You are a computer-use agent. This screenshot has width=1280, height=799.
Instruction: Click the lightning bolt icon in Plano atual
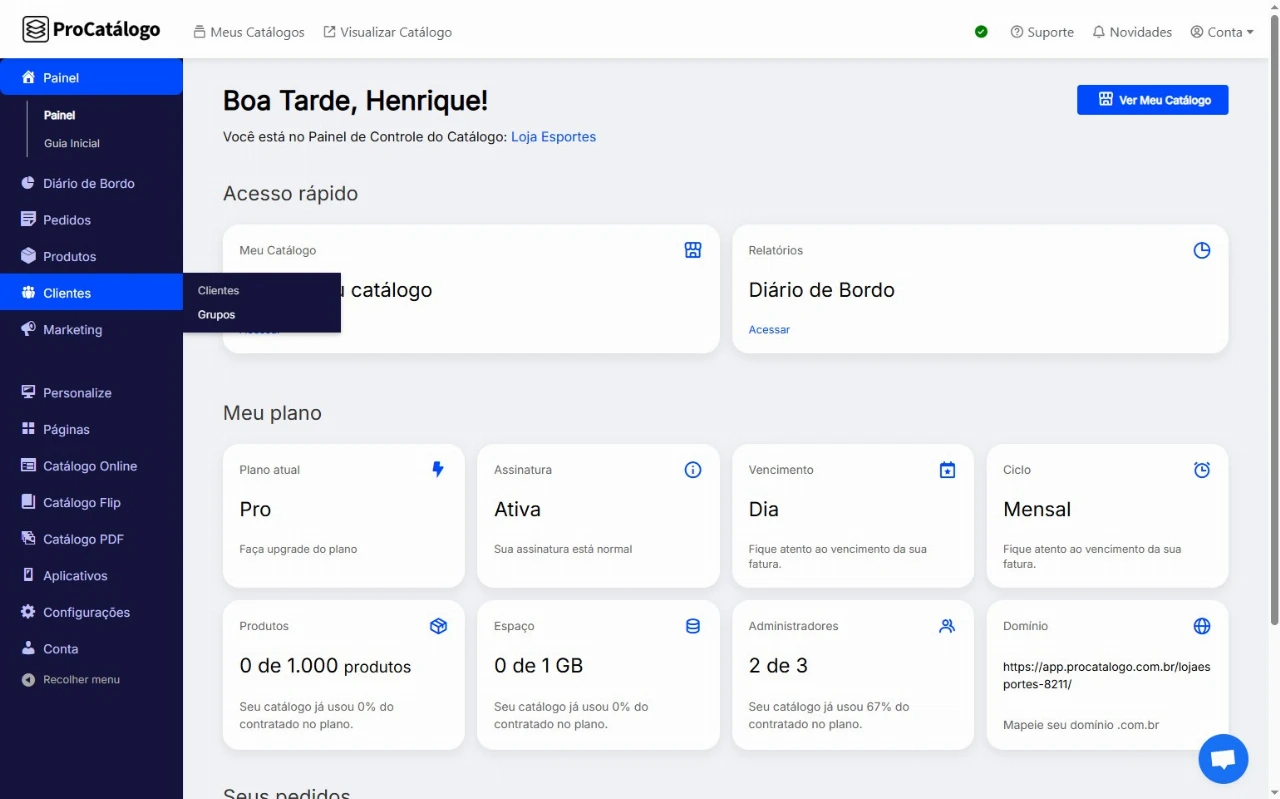pos(438,469)
